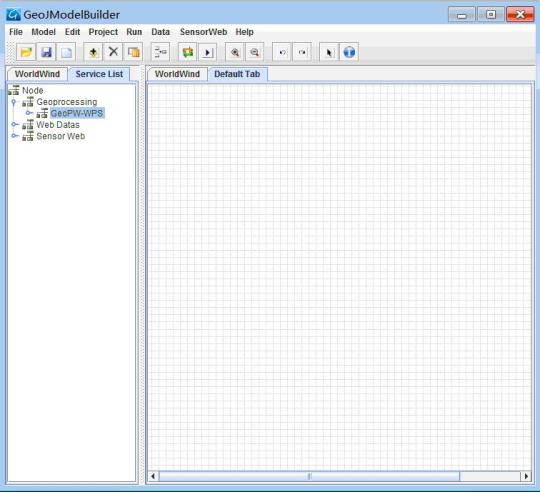Click the delete X toolbar icon

tap(113, 52)
